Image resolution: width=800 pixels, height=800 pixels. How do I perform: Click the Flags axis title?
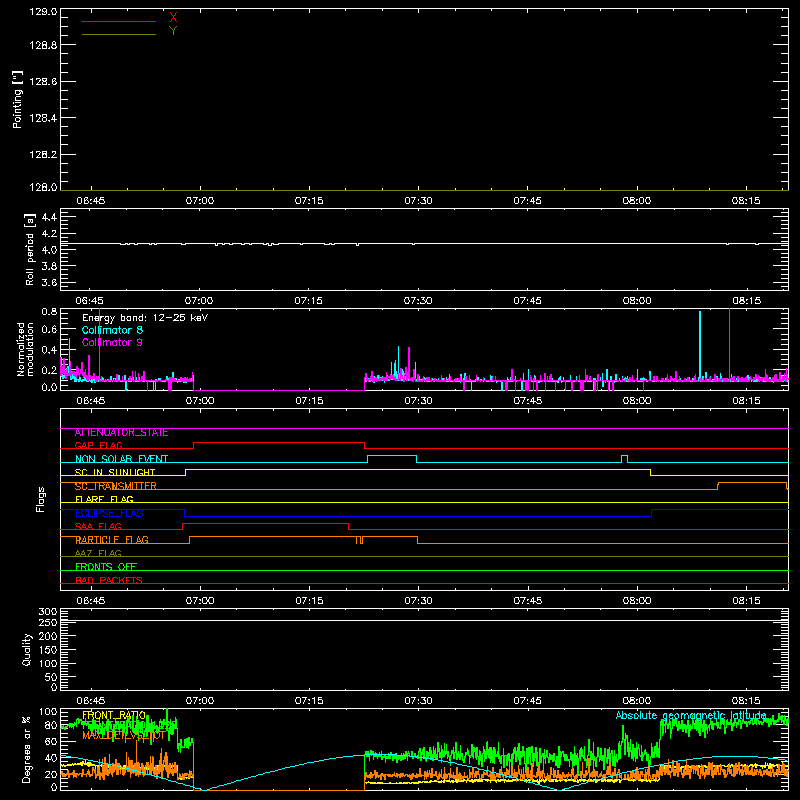41,499
